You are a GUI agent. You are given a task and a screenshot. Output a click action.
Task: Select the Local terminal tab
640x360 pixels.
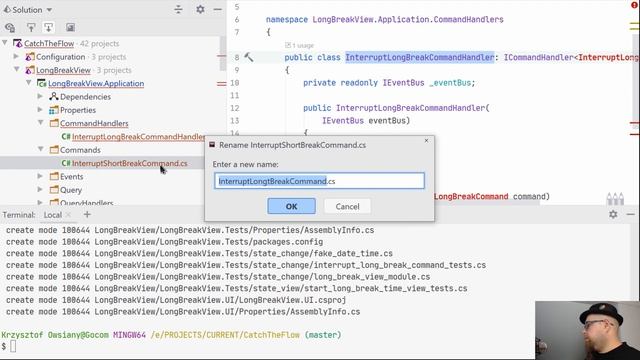click(x=53, y=215)
